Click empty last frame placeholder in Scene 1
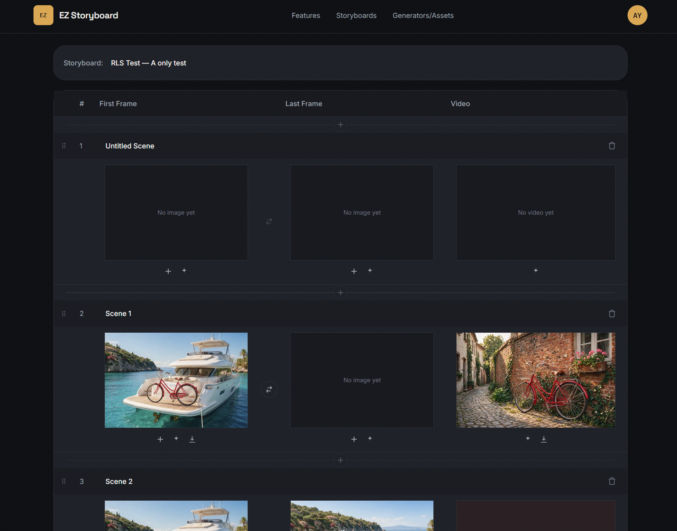The height and width of the screenshot is (531, 677). (x=362, y=380)
